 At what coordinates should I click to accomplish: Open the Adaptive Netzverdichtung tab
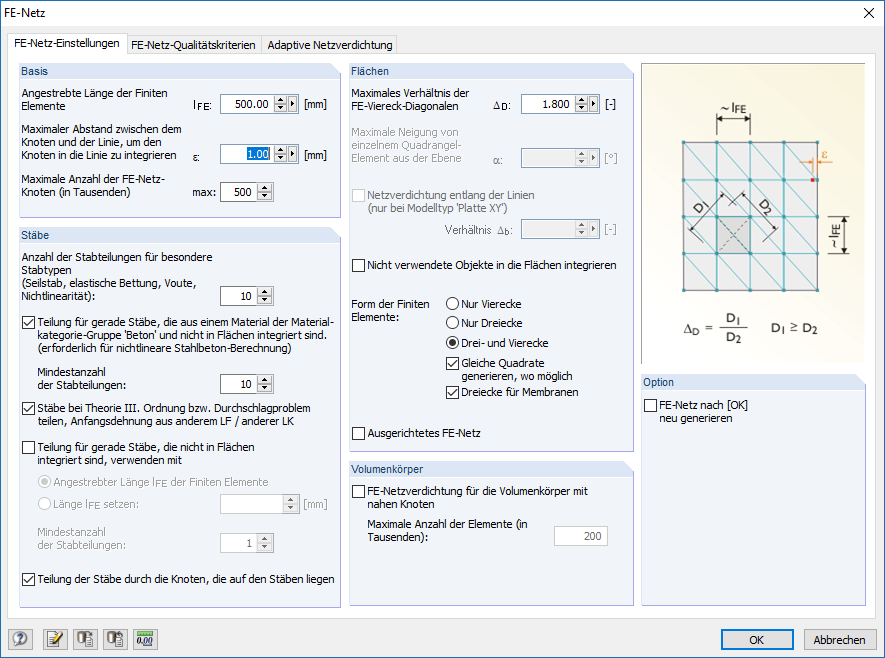(x=329, y=45)
